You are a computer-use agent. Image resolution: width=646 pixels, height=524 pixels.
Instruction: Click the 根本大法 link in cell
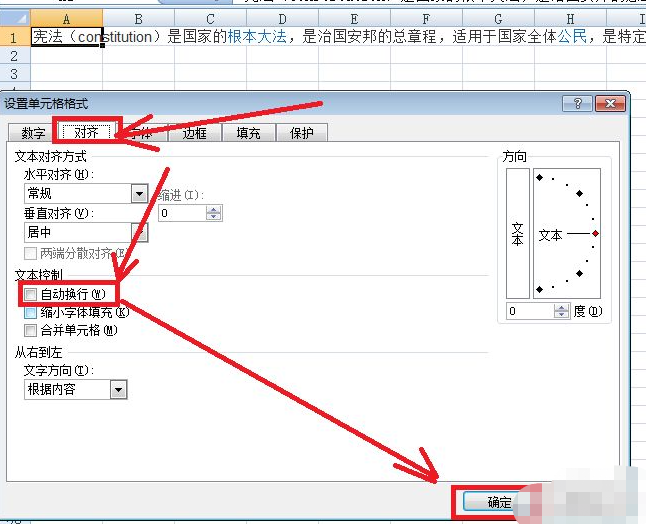coord(256,37)
